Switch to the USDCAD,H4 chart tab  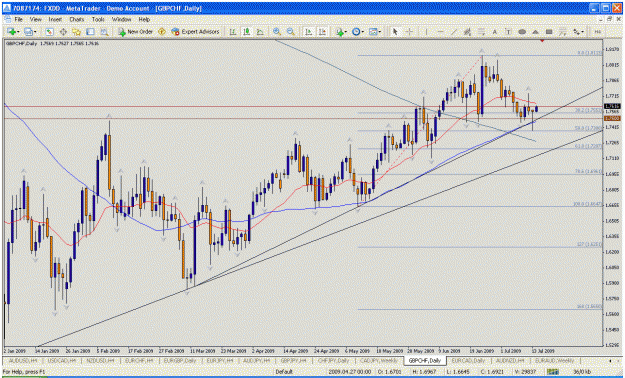(61, 361)
